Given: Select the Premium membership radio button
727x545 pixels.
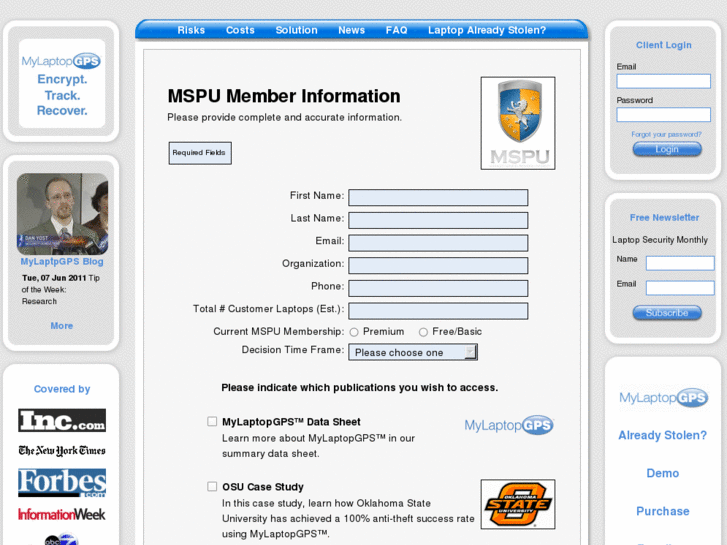Looking at the screenshot, I should 354,332.
